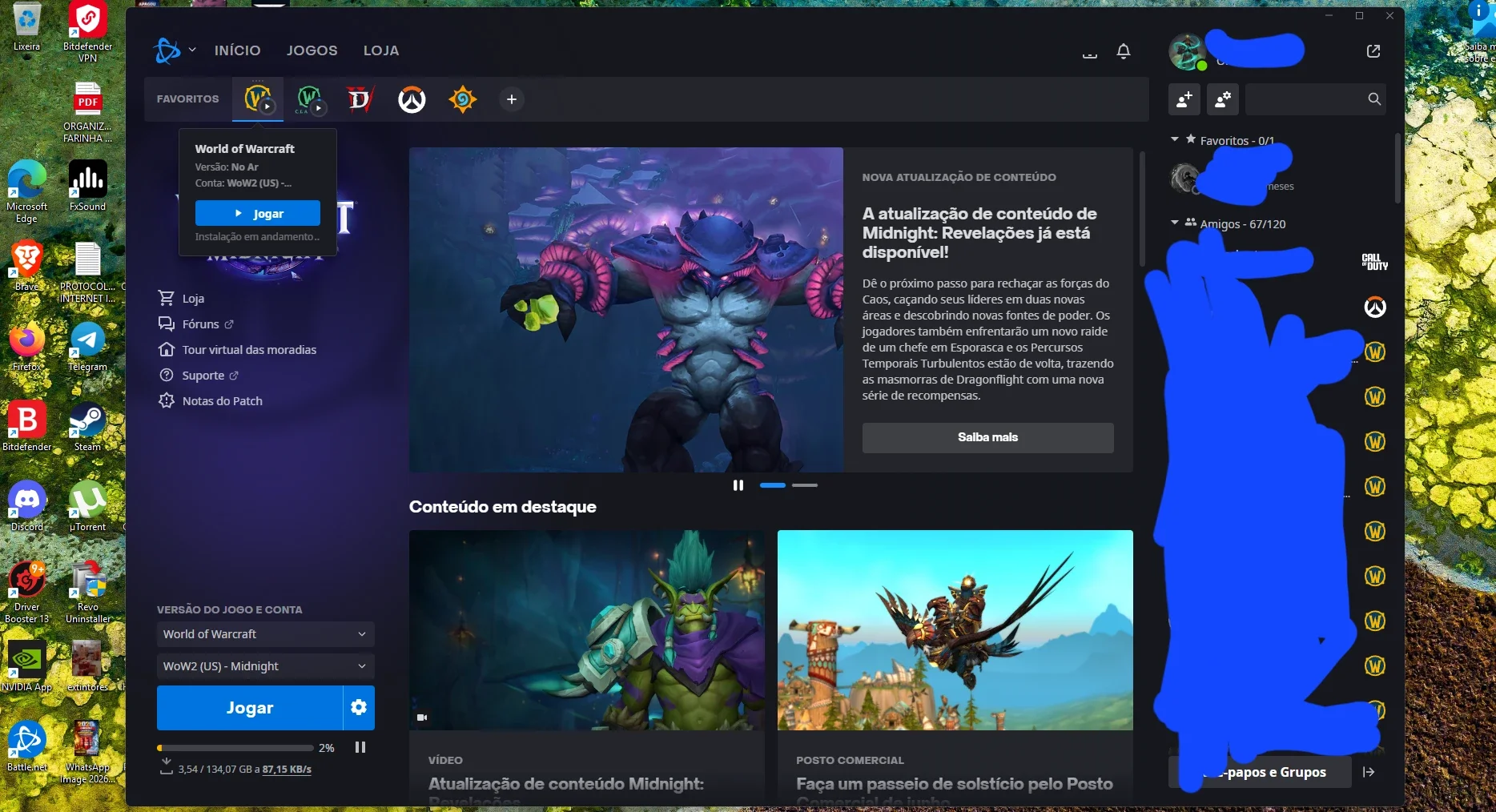Click the Overwatch icon in friends list
Screen dimensions: 1496x812
[x=1375, y=308]
